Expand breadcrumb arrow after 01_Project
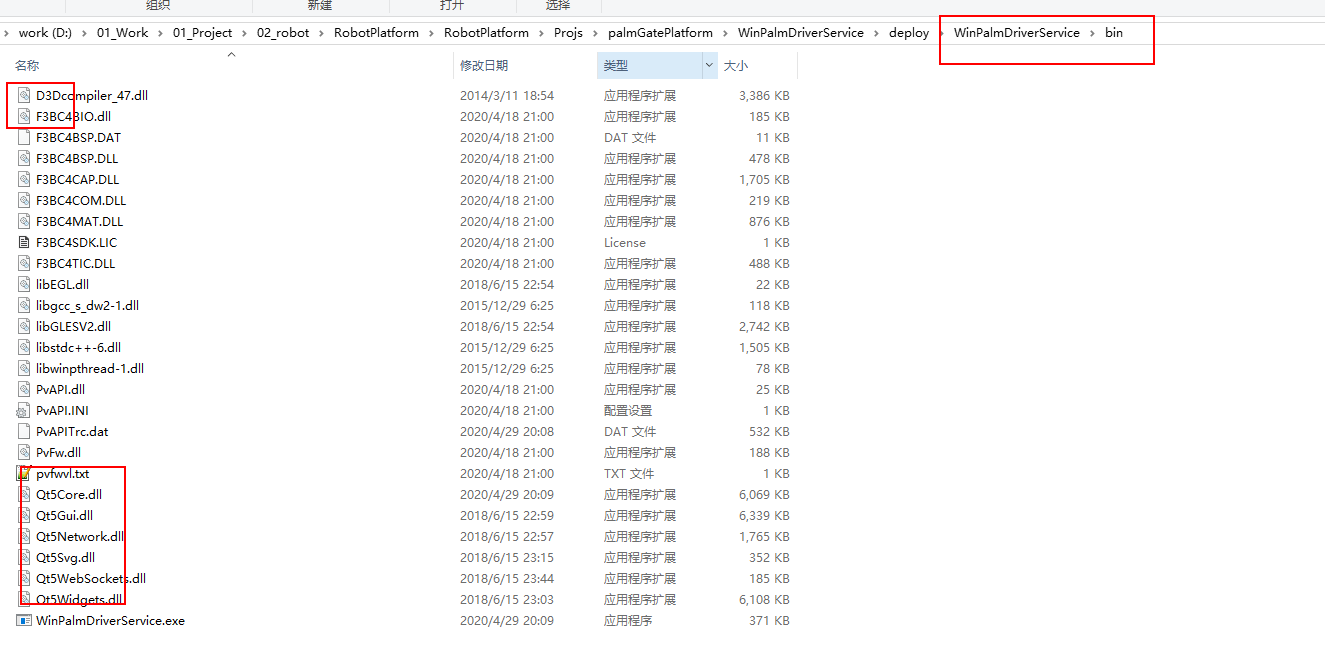This screenshot has height=660, width=1325. click(x=244, y=33)
